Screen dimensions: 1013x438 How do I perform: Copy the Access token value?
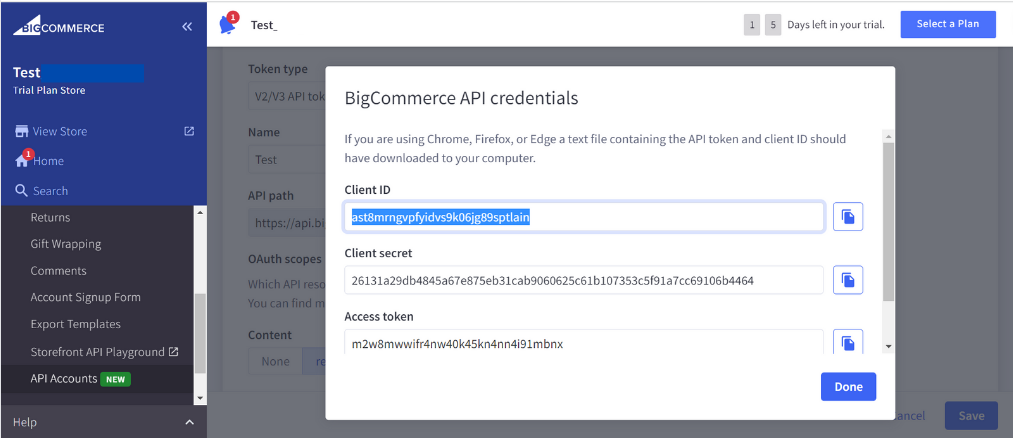coord(848,341)
